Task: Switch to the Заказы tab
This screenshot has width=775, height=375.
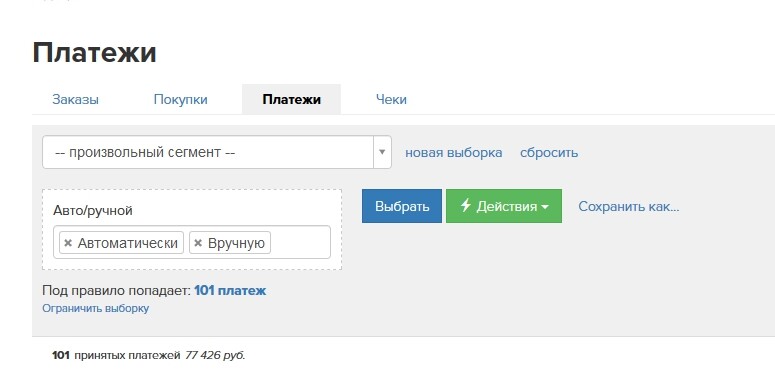Action: click(75, 99)
